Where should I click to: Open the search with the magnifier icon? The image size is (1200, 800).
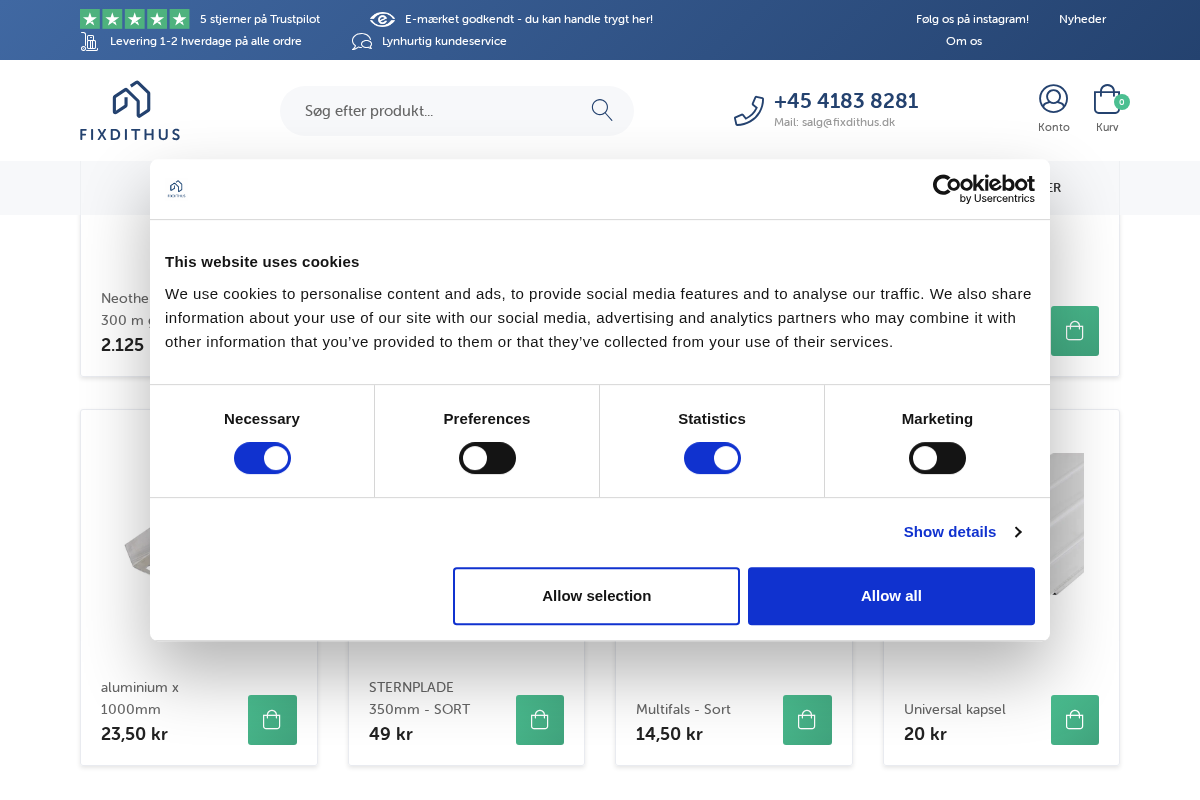click(x=601, y=110)
